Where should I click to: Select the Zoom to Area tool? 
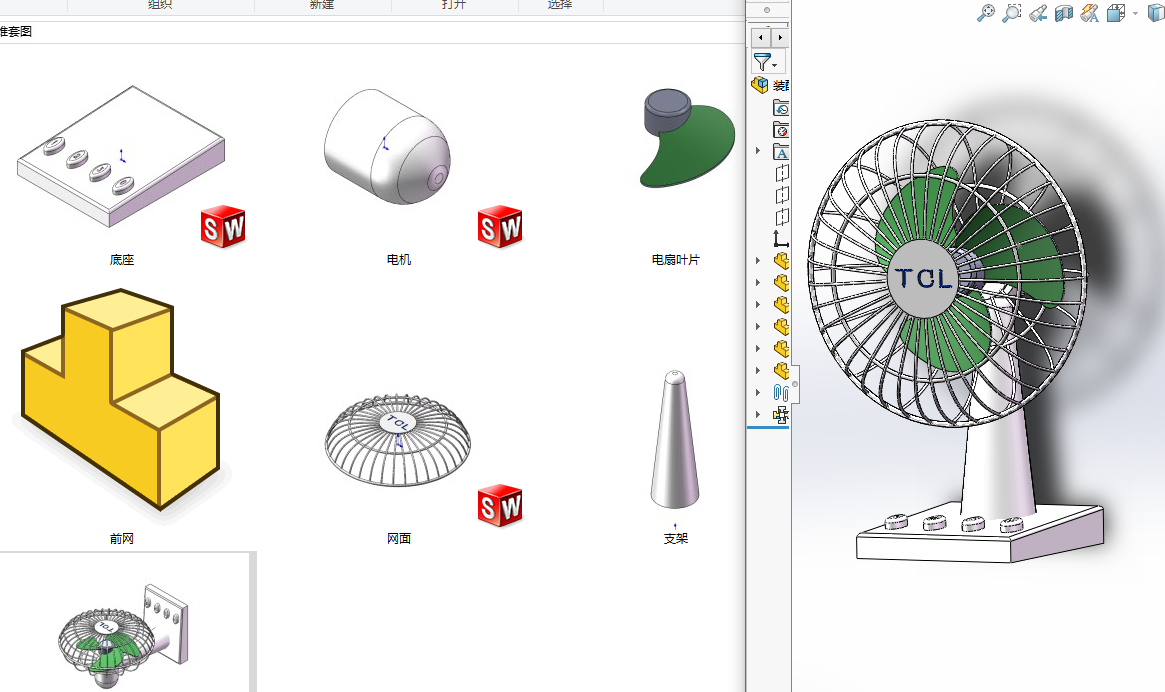[x=1012, y=13]
